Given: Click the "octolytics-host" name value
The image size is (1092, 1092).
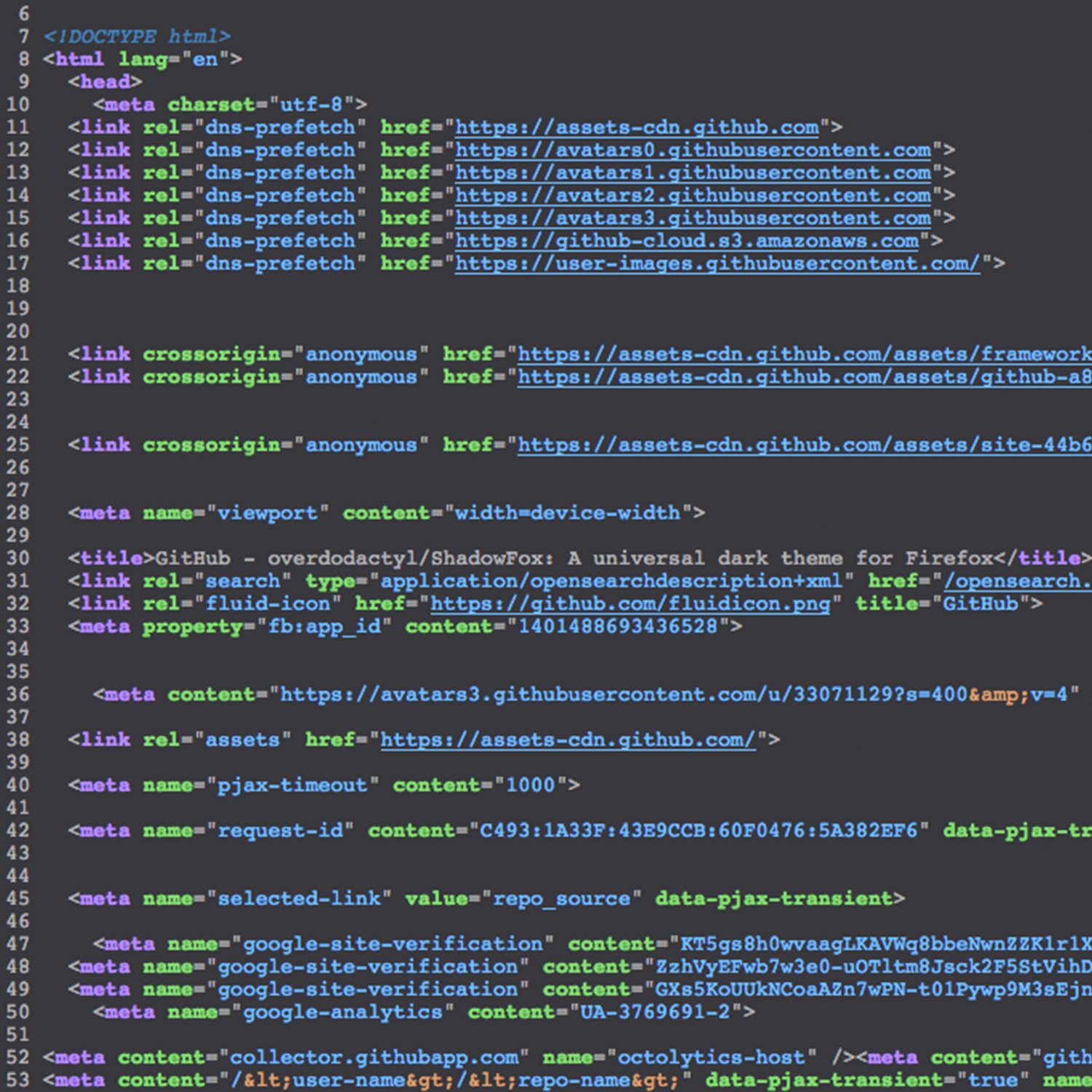Looking at the screenshot, I should coord(711,1057).
